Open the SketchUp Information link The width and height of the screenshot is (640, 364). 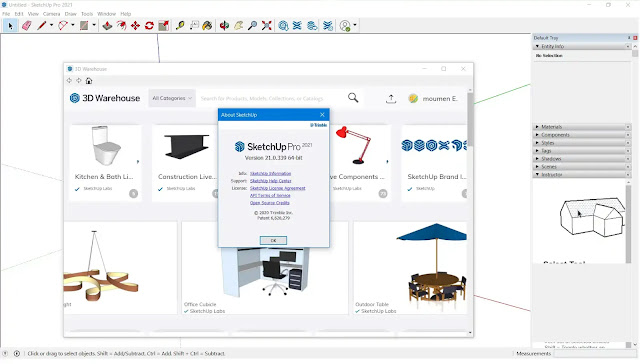point(270,173)
